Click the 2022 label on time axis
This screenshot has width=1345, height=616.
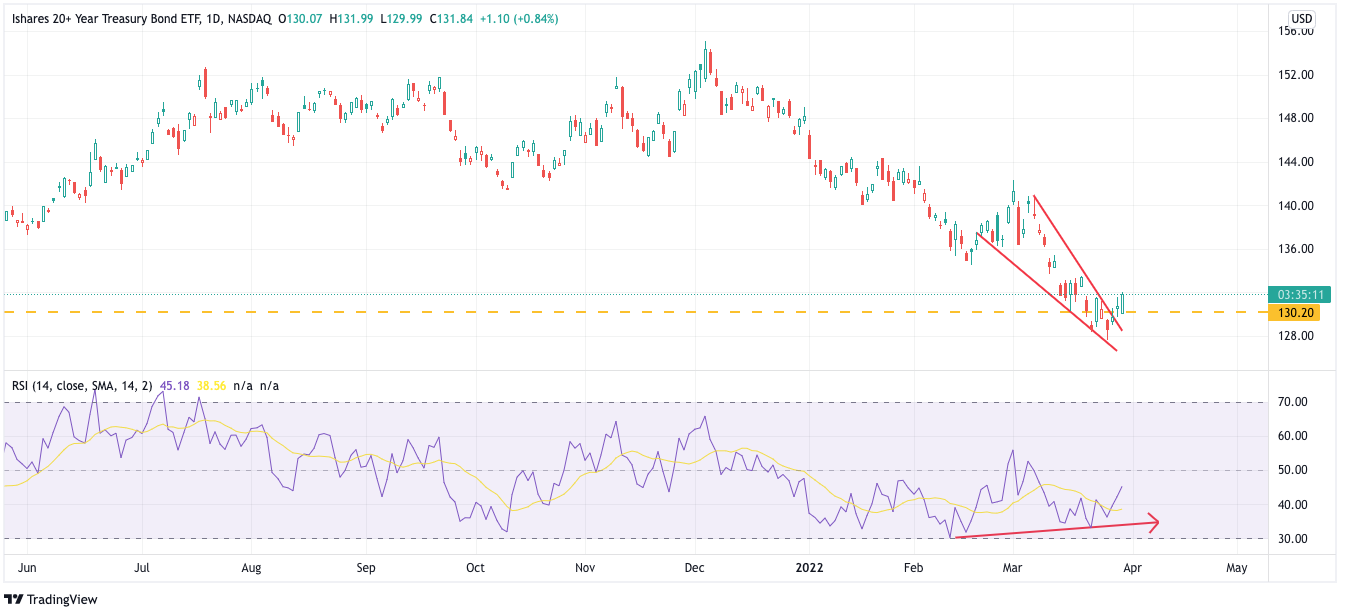click(x=808, y=568)
